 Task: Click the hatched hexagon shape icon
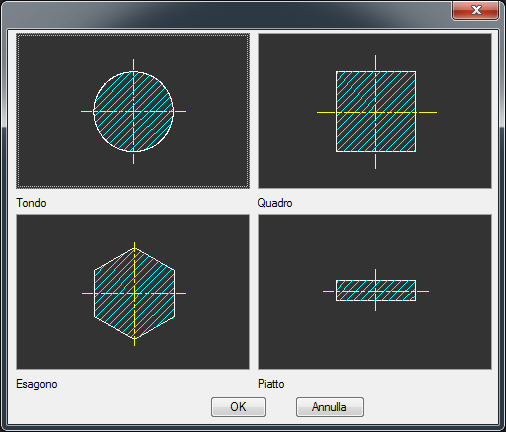[x=134, y=293]
